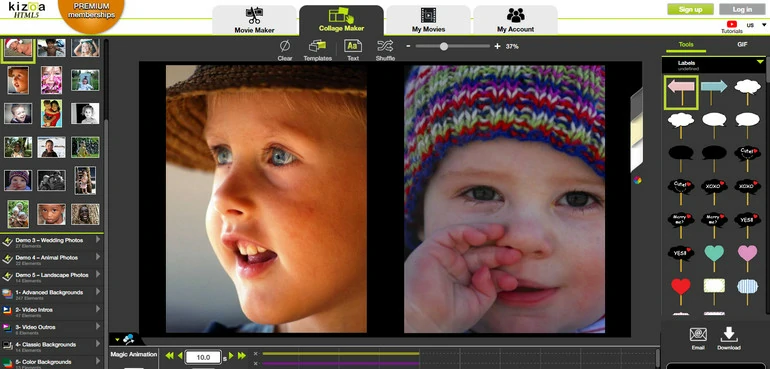The height and width of the screenshot is (369, 770).
Task: Remove the purple timeline track with its X
Action: (255, 364)
